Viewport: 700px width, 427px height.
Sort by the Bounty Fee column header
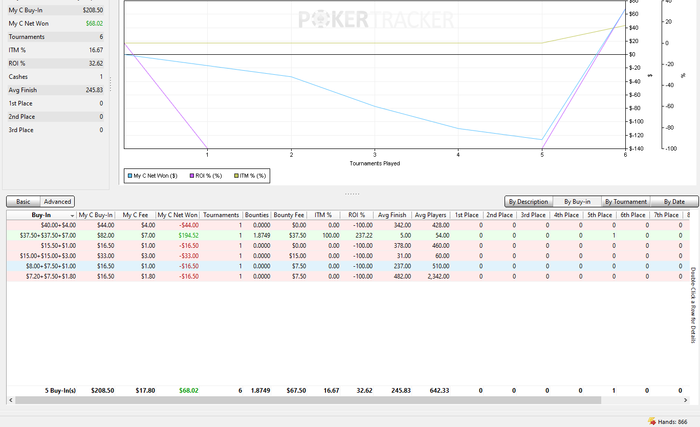(x=289, y=215)
